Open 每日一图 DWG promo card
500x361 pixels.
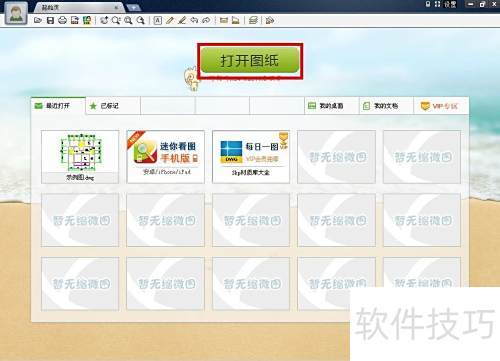(x=251, y=157)
